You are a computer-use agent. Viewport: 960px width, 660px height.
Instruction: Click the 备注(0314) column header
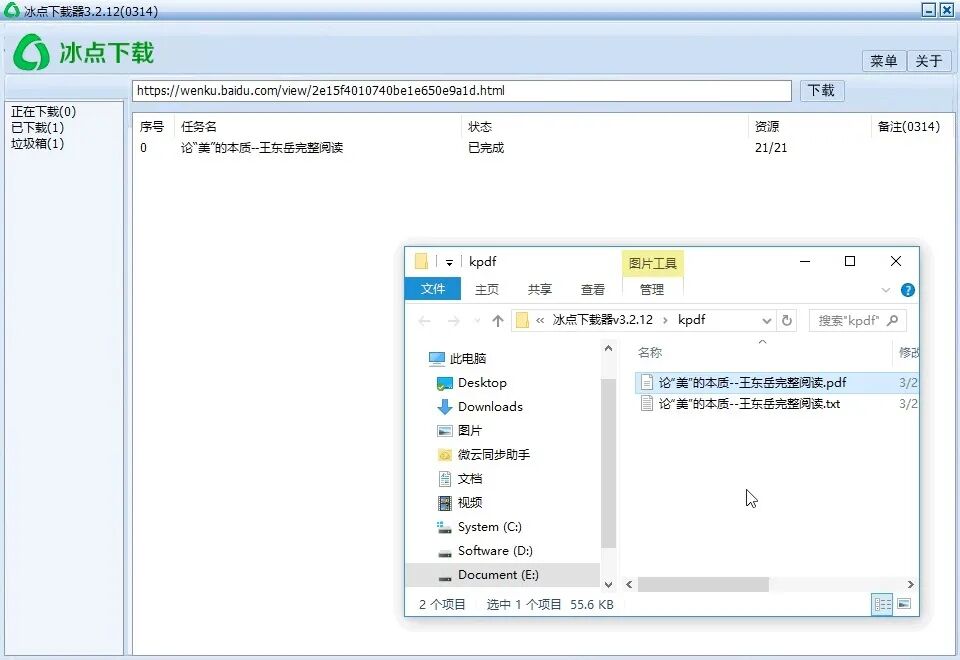tap(909, 127)
